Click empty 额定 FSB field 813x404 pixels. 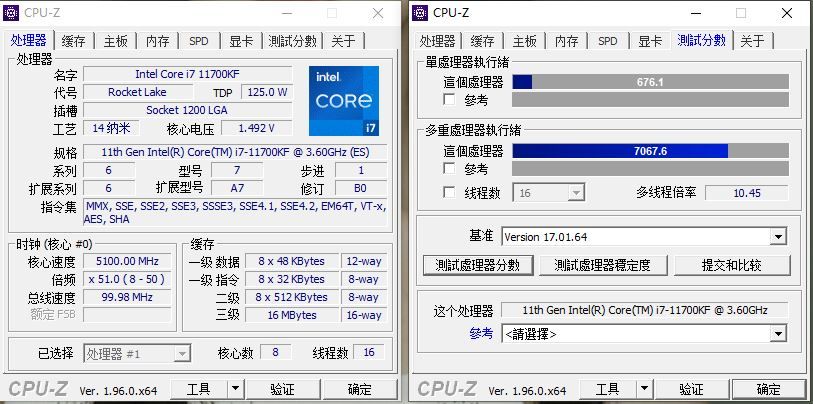[127, 315]
